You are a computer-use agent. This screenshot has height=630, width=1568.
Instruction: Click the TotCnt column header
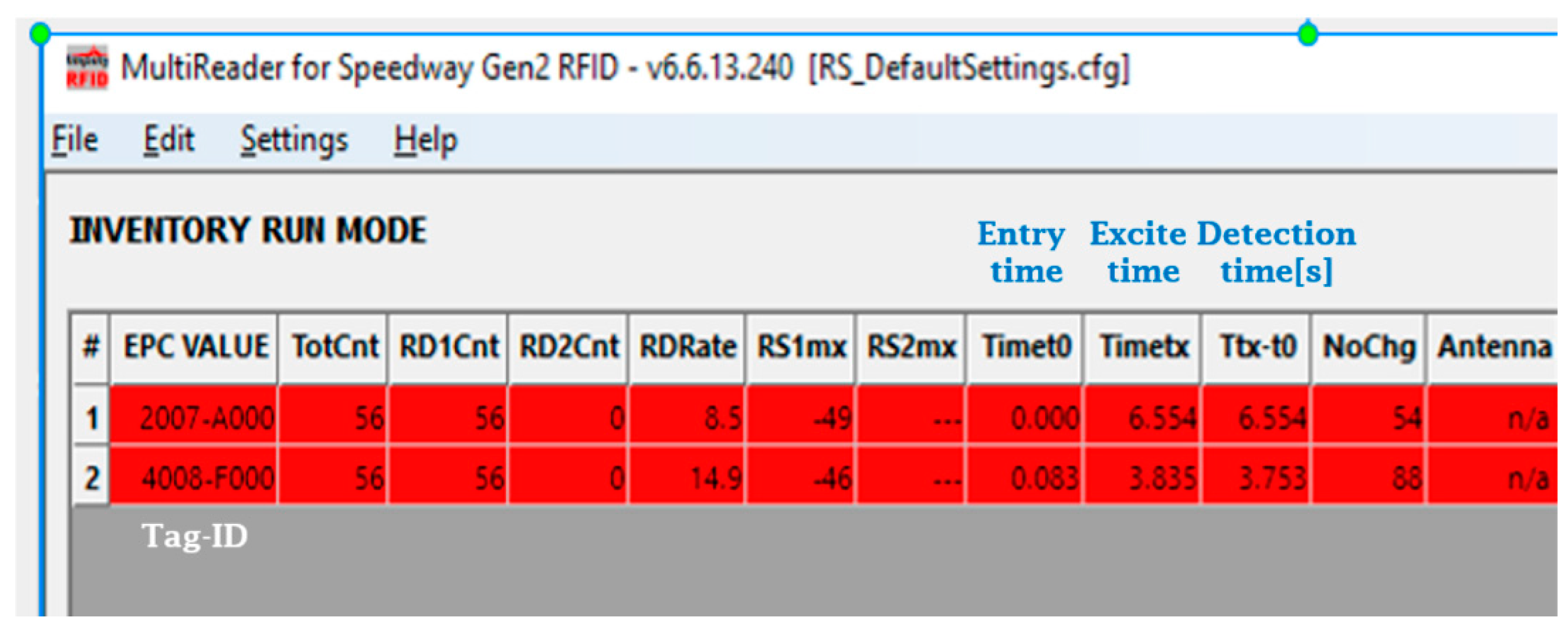pos(334,347)
